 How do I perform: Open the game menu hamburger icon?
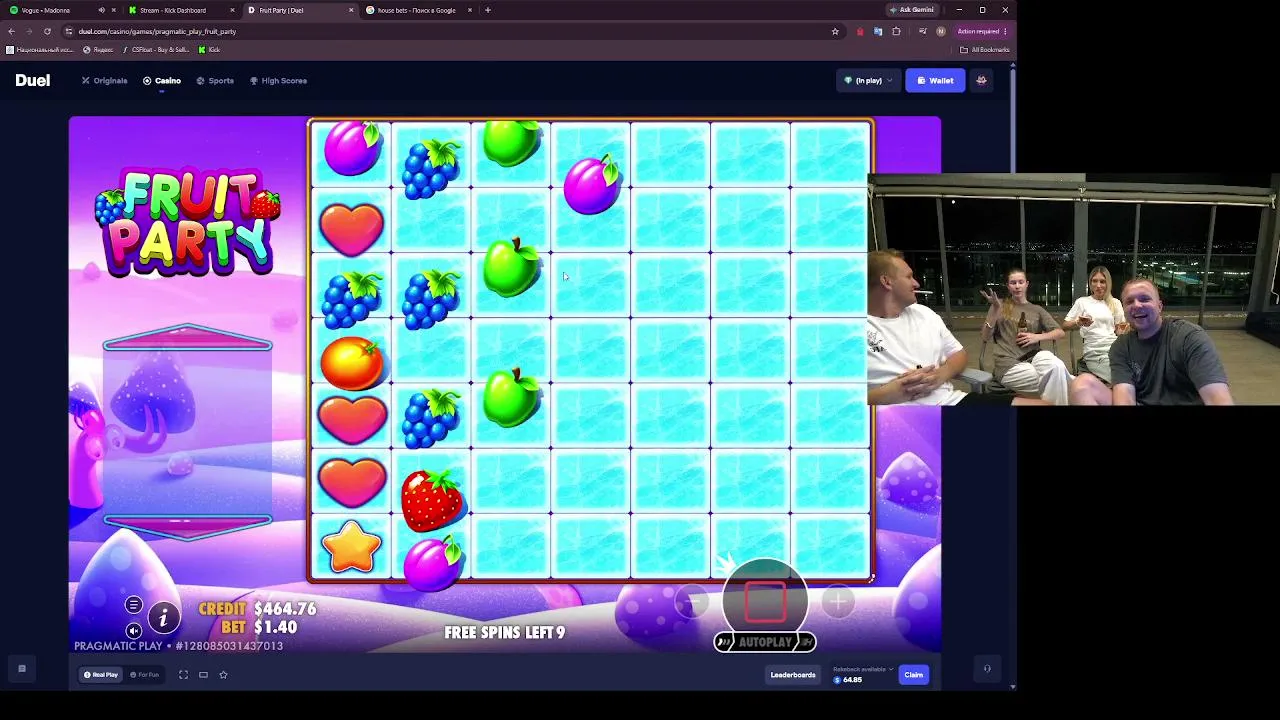tap(133, 605)
